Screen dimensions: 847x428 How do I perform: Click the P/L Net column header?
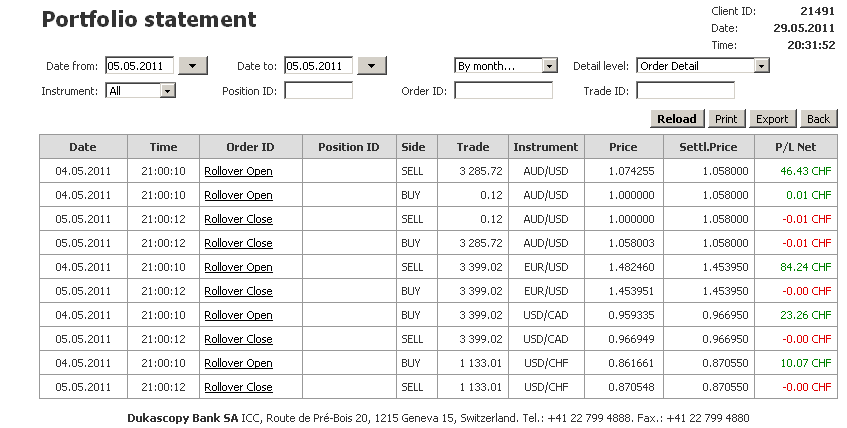coord(795,147)
